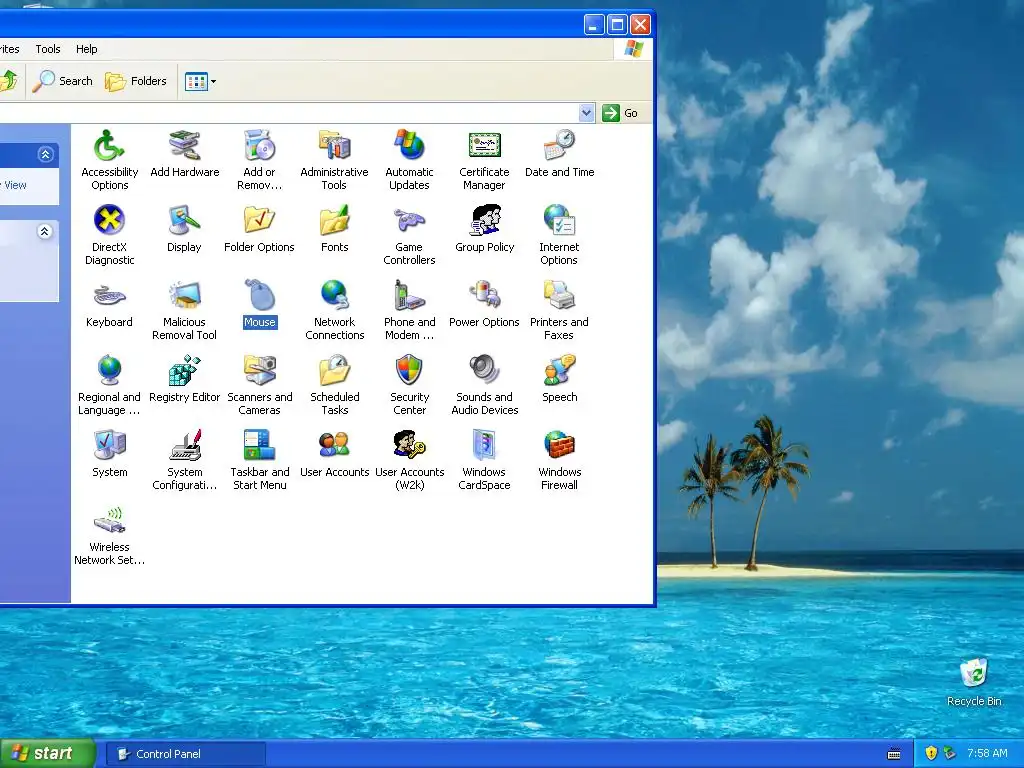The height and width of the screenshot is (768, 1024).
Task: Maximize the Control Panel window
Action: (616, 25)
